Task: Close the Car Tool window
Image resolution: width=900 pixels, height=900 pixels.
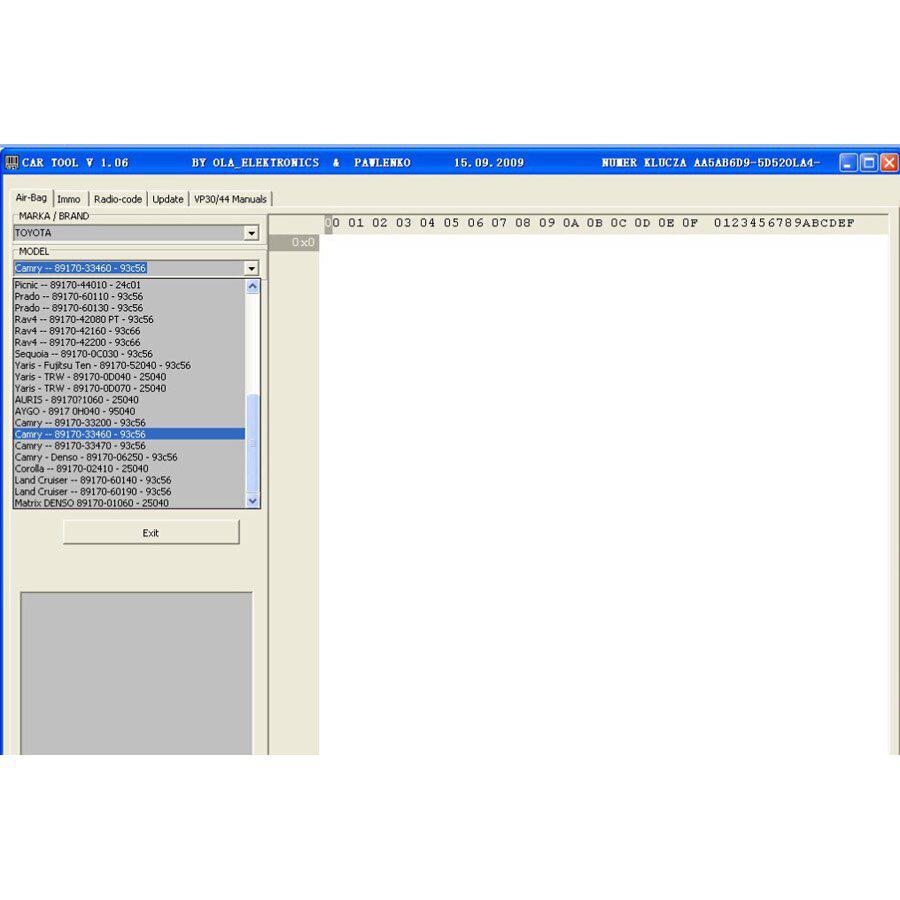Action: [889, 162]
